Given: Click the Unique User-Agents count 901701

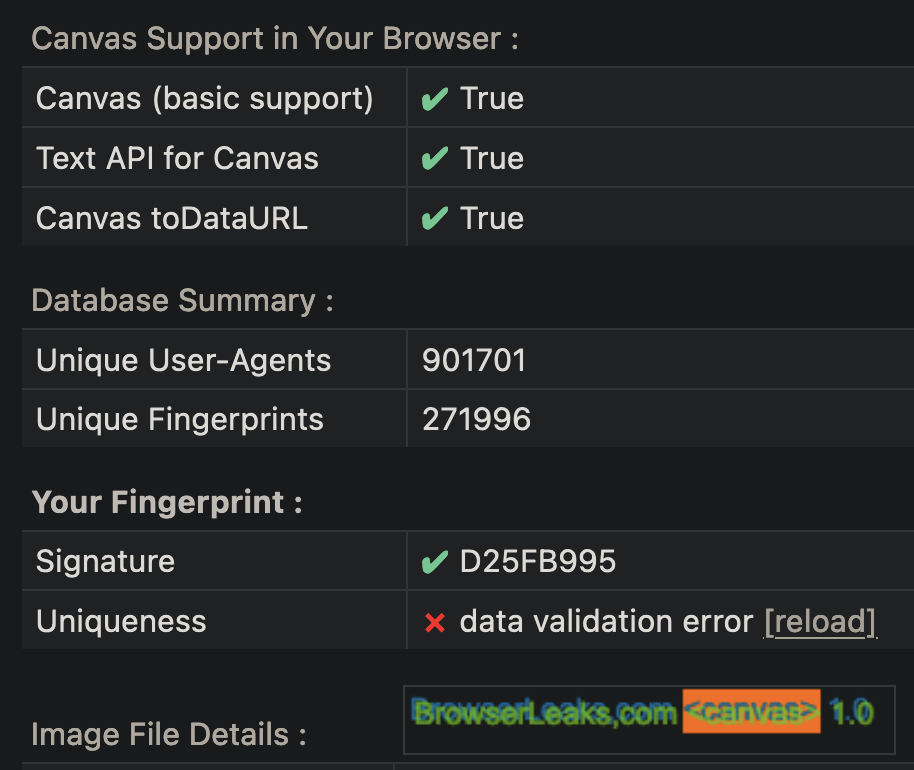Looking at the screenshot, I should click(474, 360).
